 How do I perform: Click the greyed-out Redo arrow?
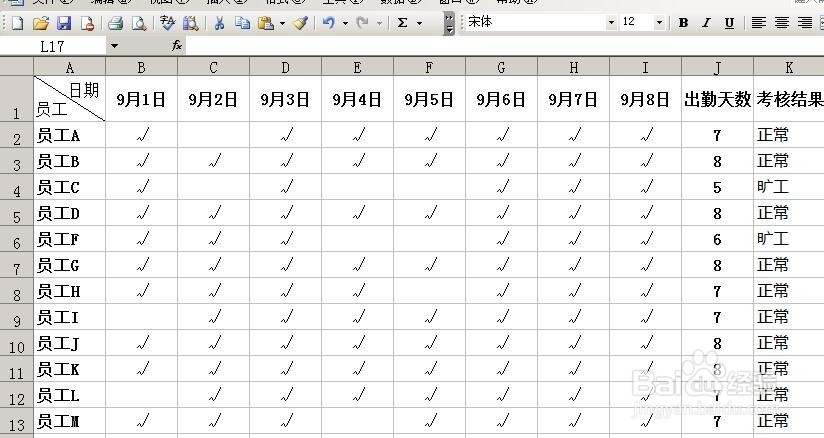[362, 23]
